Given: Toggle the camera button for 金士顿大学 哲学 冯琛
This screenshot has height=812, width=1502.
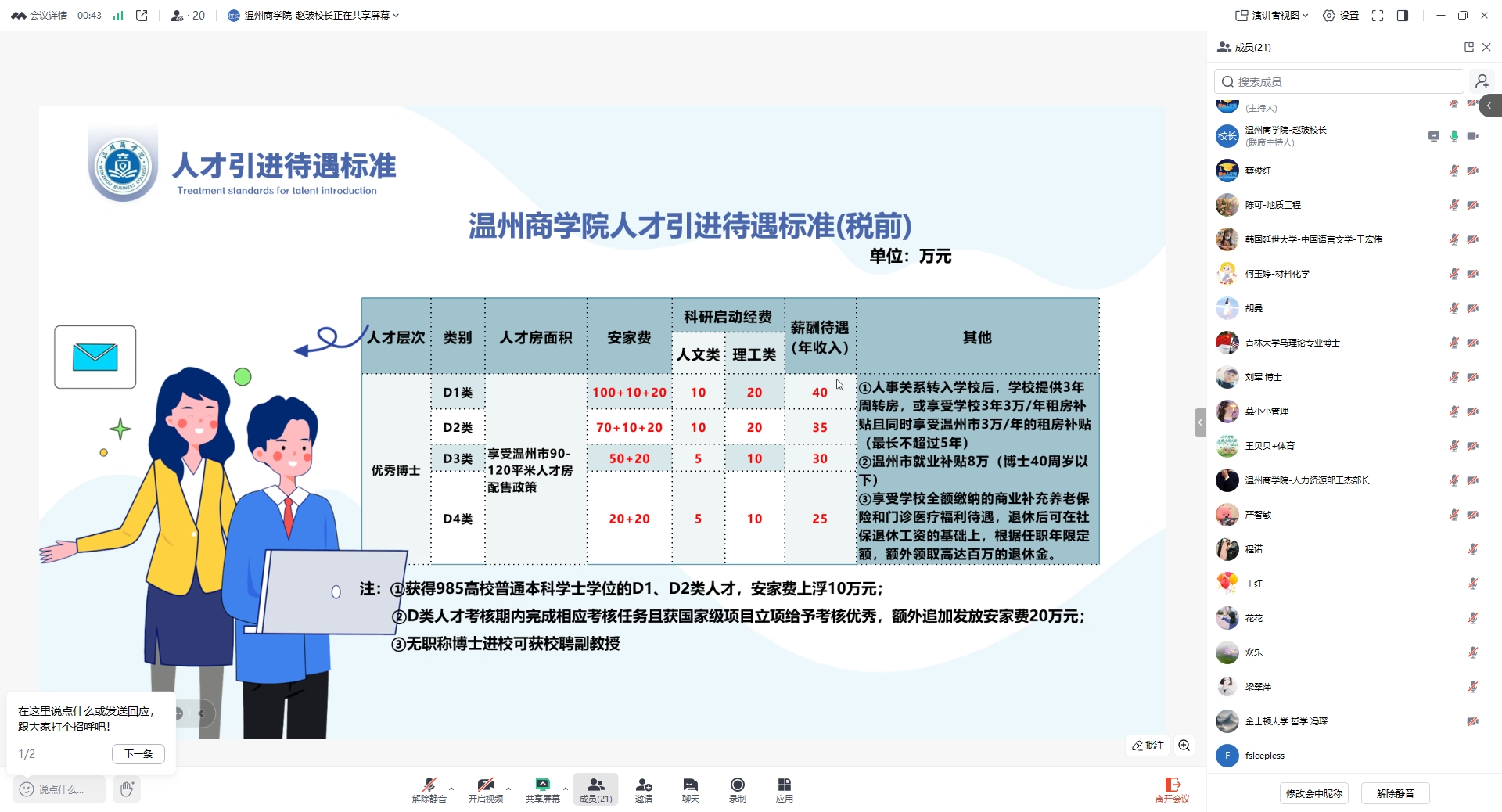Looking at the screenshot, I should (1473, 721).
